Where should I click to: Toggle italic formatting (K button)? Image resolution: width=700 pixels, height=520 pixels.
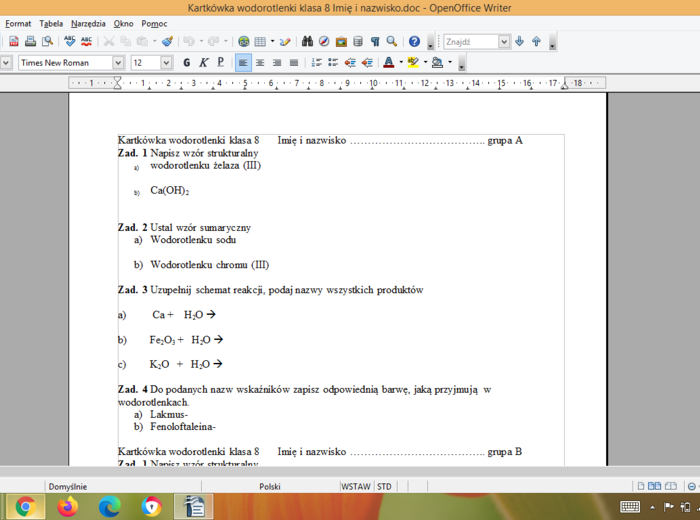click(203, 63)
